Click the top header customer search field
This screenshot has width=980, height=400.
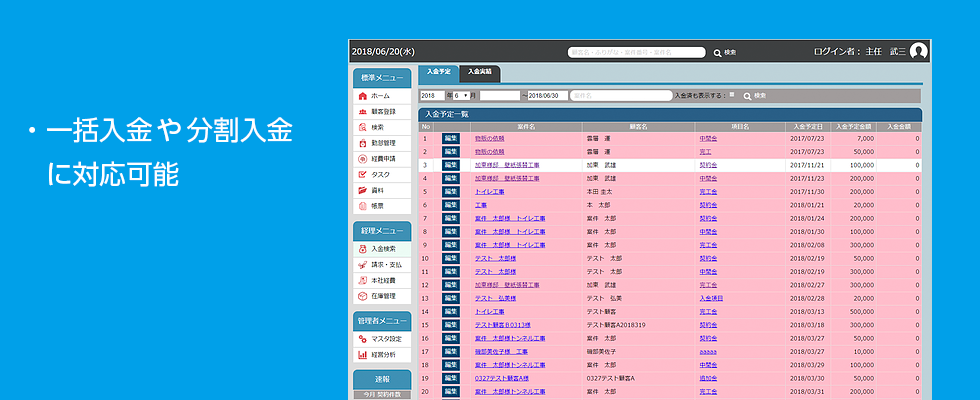click(636, 52)
